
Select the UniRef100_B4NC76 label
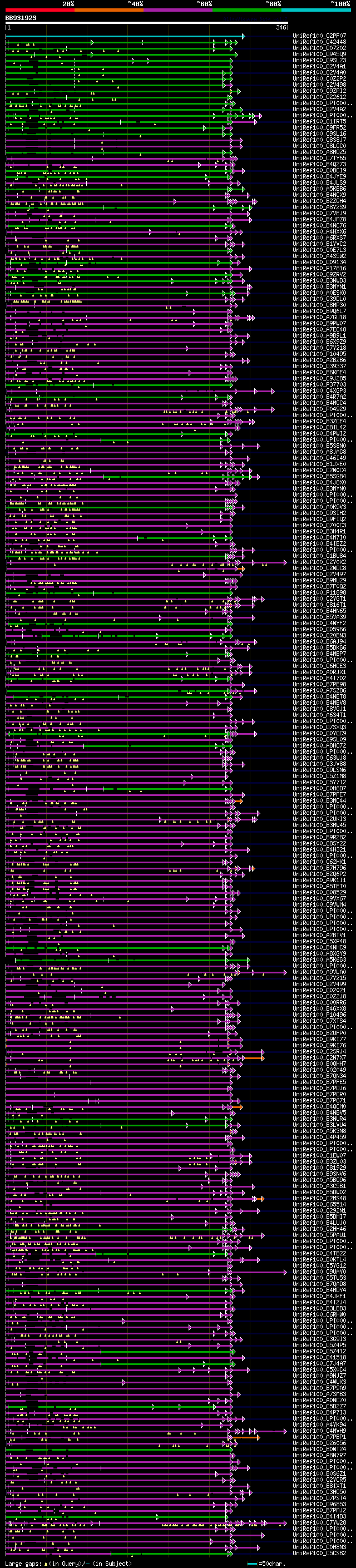319,225
